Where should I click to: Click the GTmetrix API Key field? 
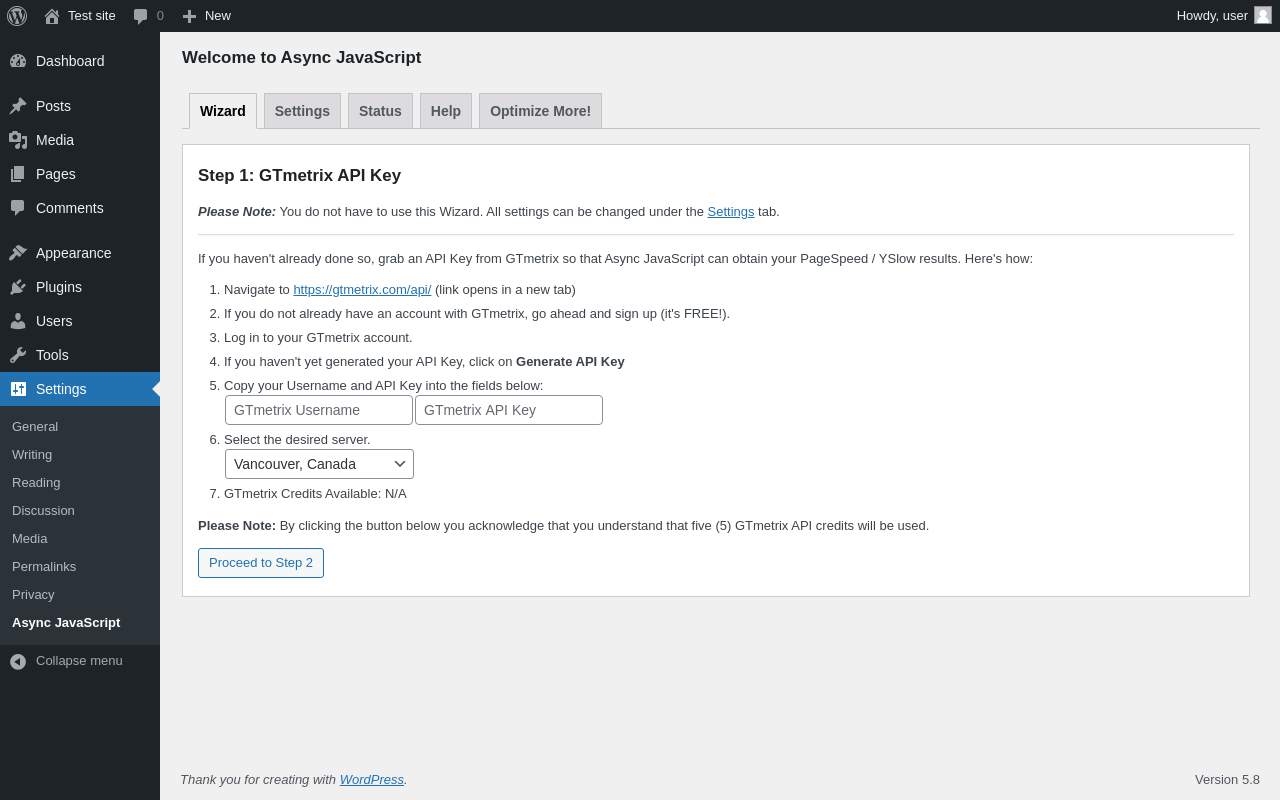click(509, 410)
